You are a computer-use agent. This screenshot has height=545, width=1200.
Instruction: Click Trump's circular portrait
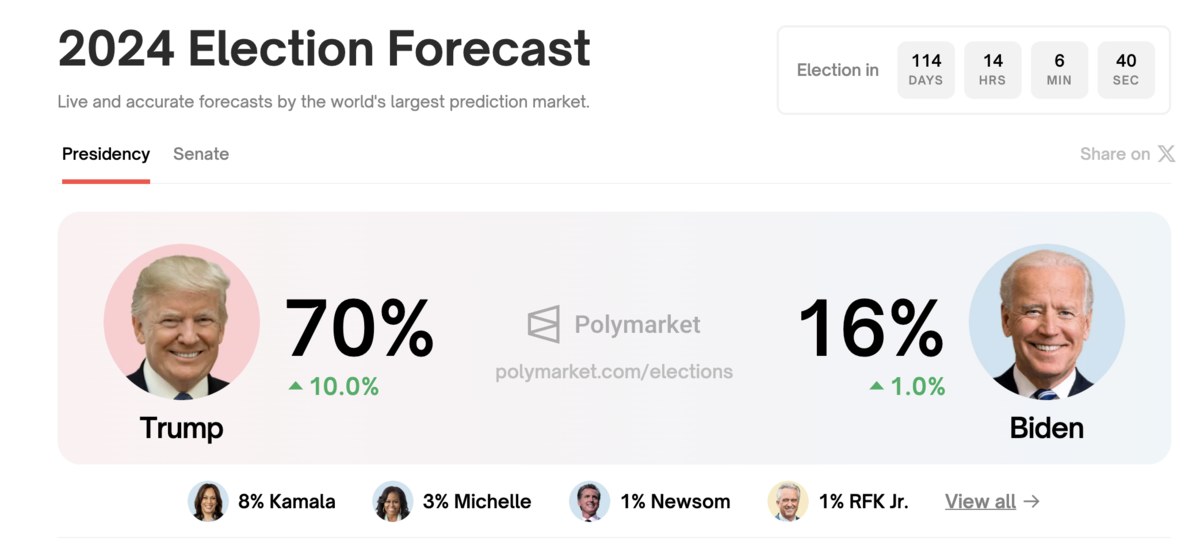coord(182,322)
